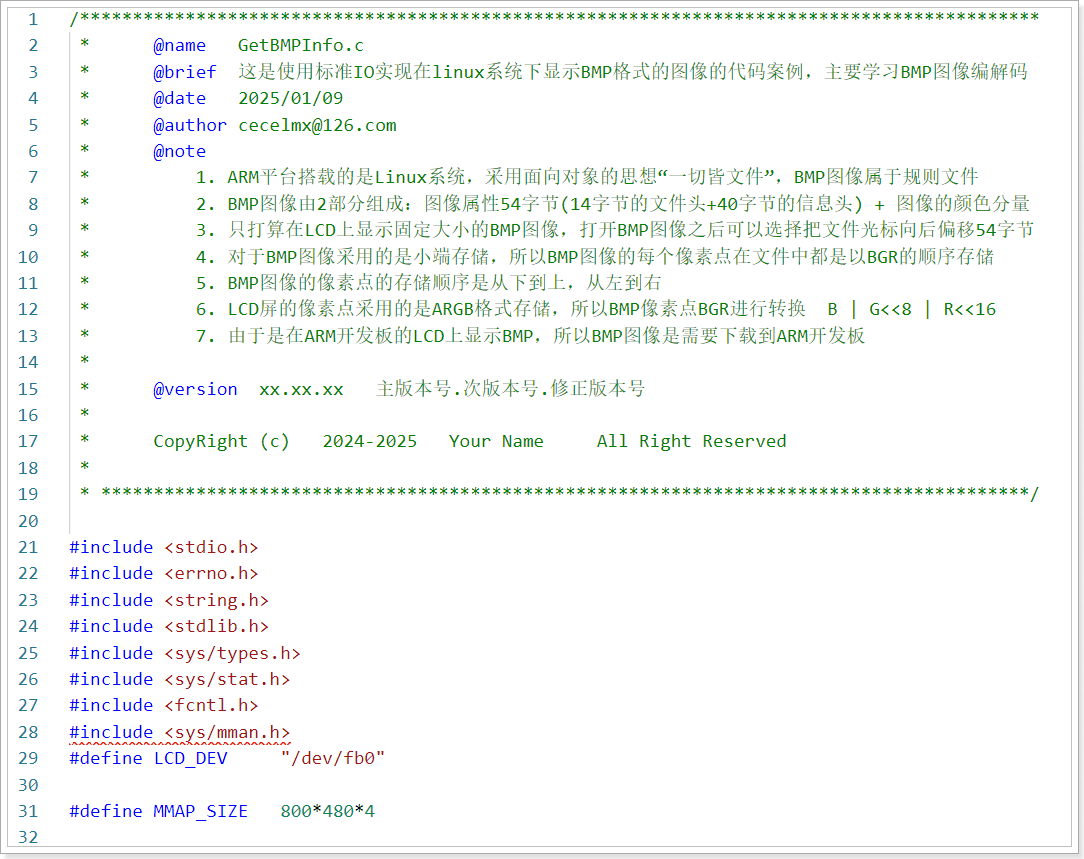Viewport: 1084px width, 859px height.
Task: Click the #include keyword on line 21
Action: (x=111, y=547)
